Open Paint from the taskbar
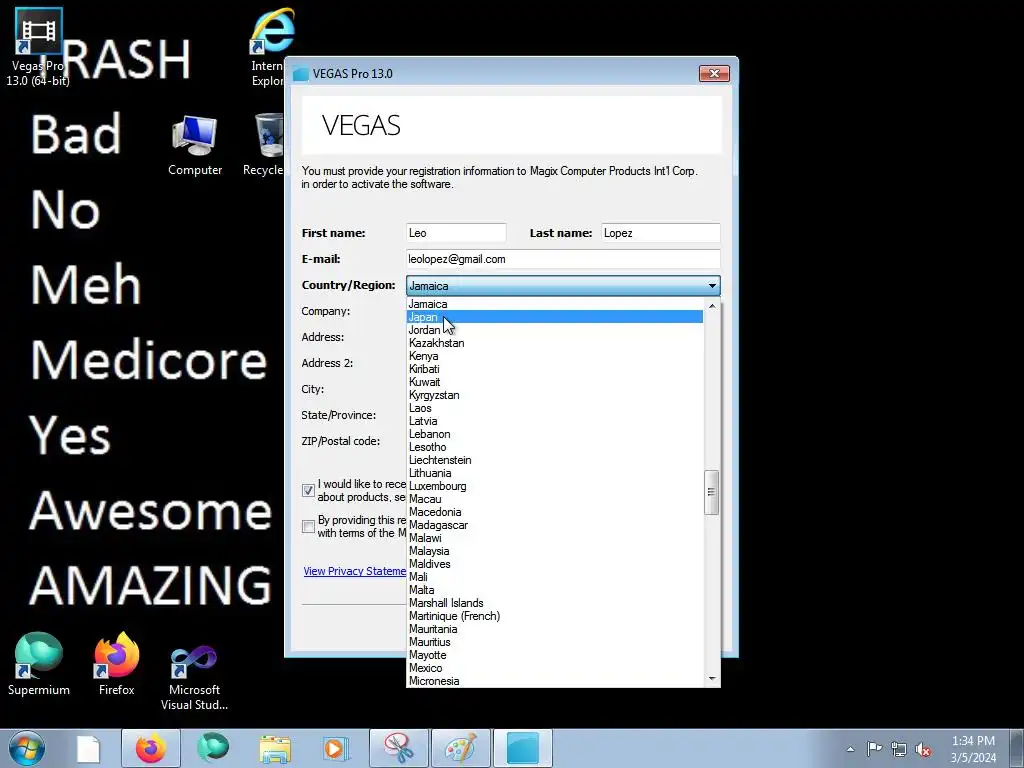Screen dimensions: 1024x768 point(460,748)
